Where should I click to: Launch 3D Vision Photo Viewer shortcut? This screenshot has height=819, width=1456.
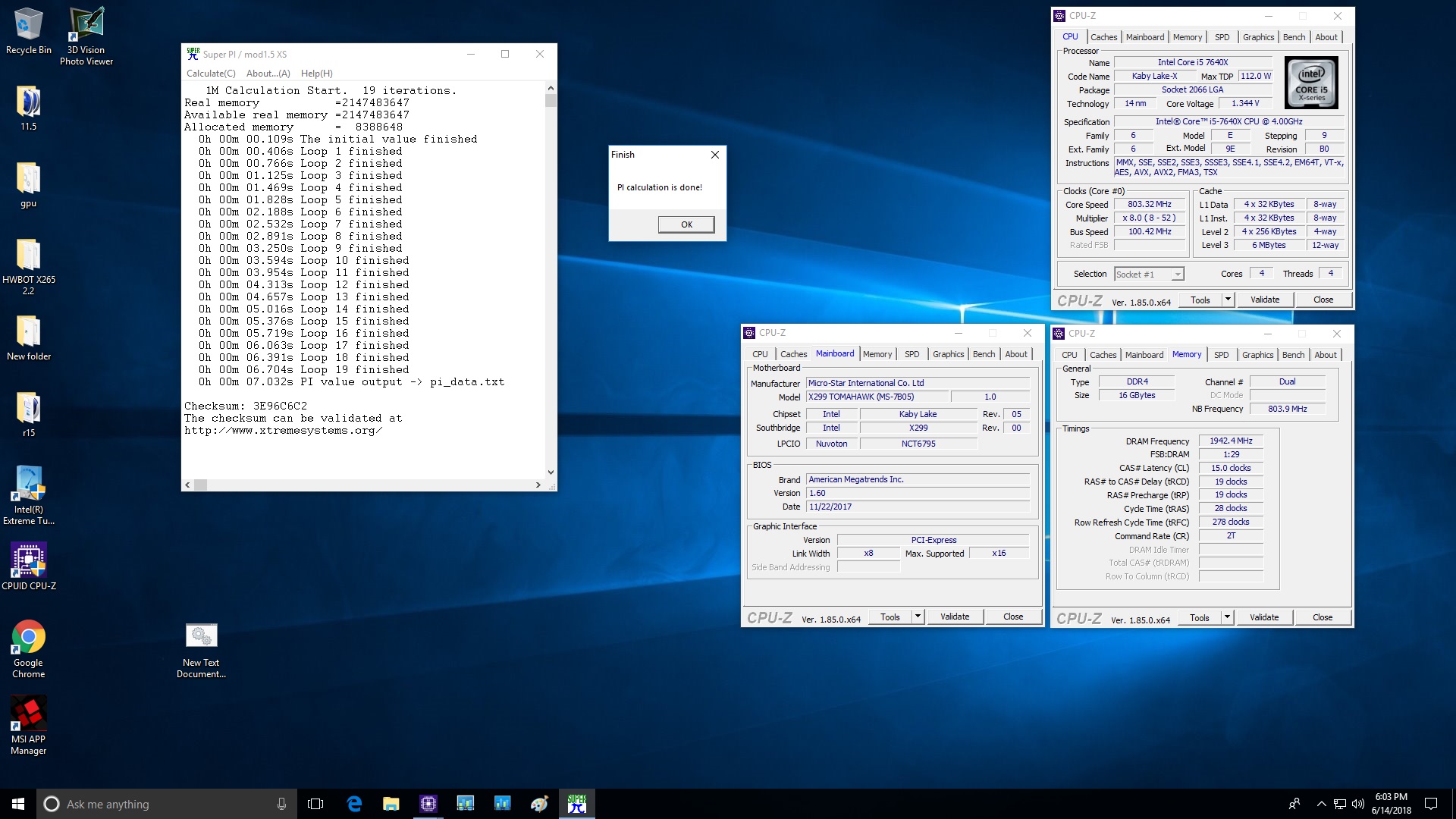pos(86,36)
